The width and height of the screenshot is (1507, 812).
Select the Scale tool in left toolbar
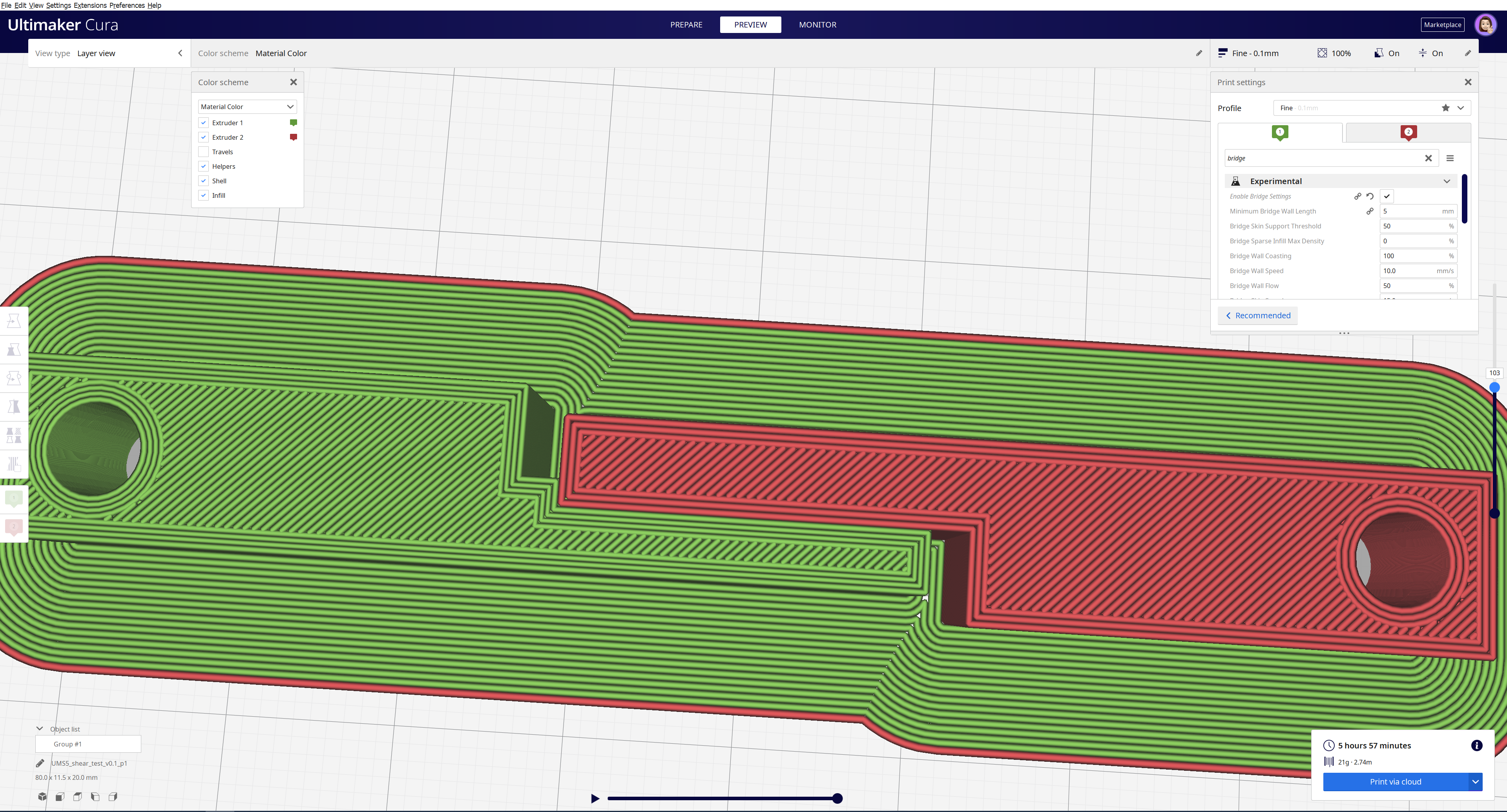(x=14, y=349)
